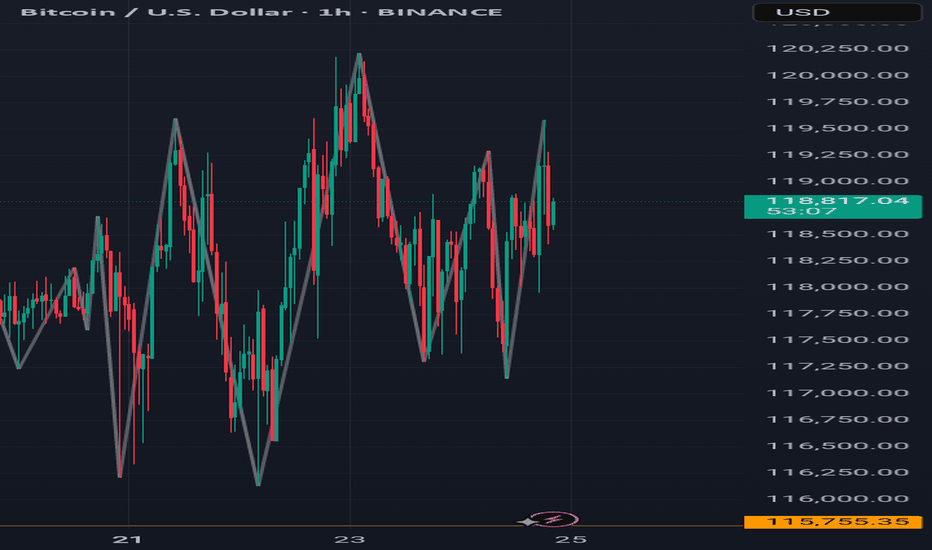Click the 116,500.00 price axis label
Screen dimensions: 932x550
coord(838,446)
